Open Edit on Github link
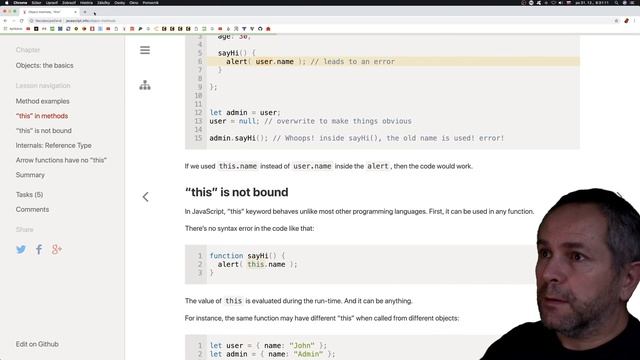 point(37,344)
